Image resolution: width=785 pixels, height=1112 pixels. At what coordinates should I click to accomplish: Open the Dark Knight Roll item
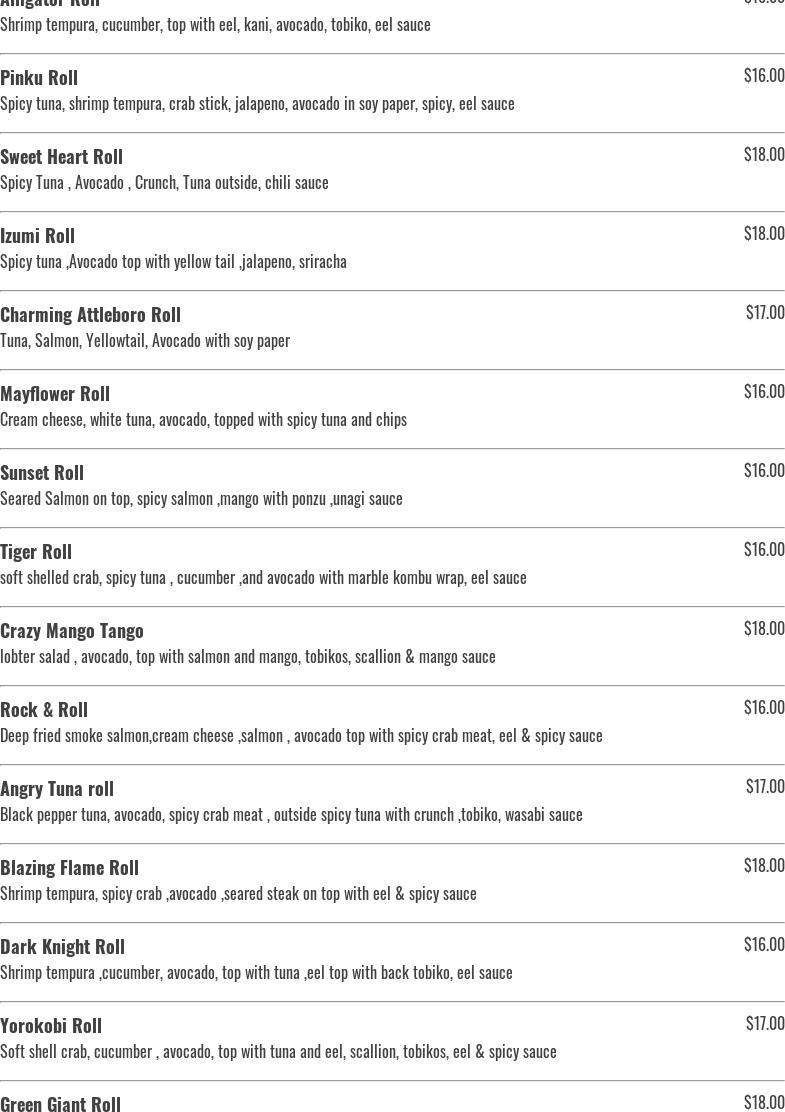[x=62, y=946]
